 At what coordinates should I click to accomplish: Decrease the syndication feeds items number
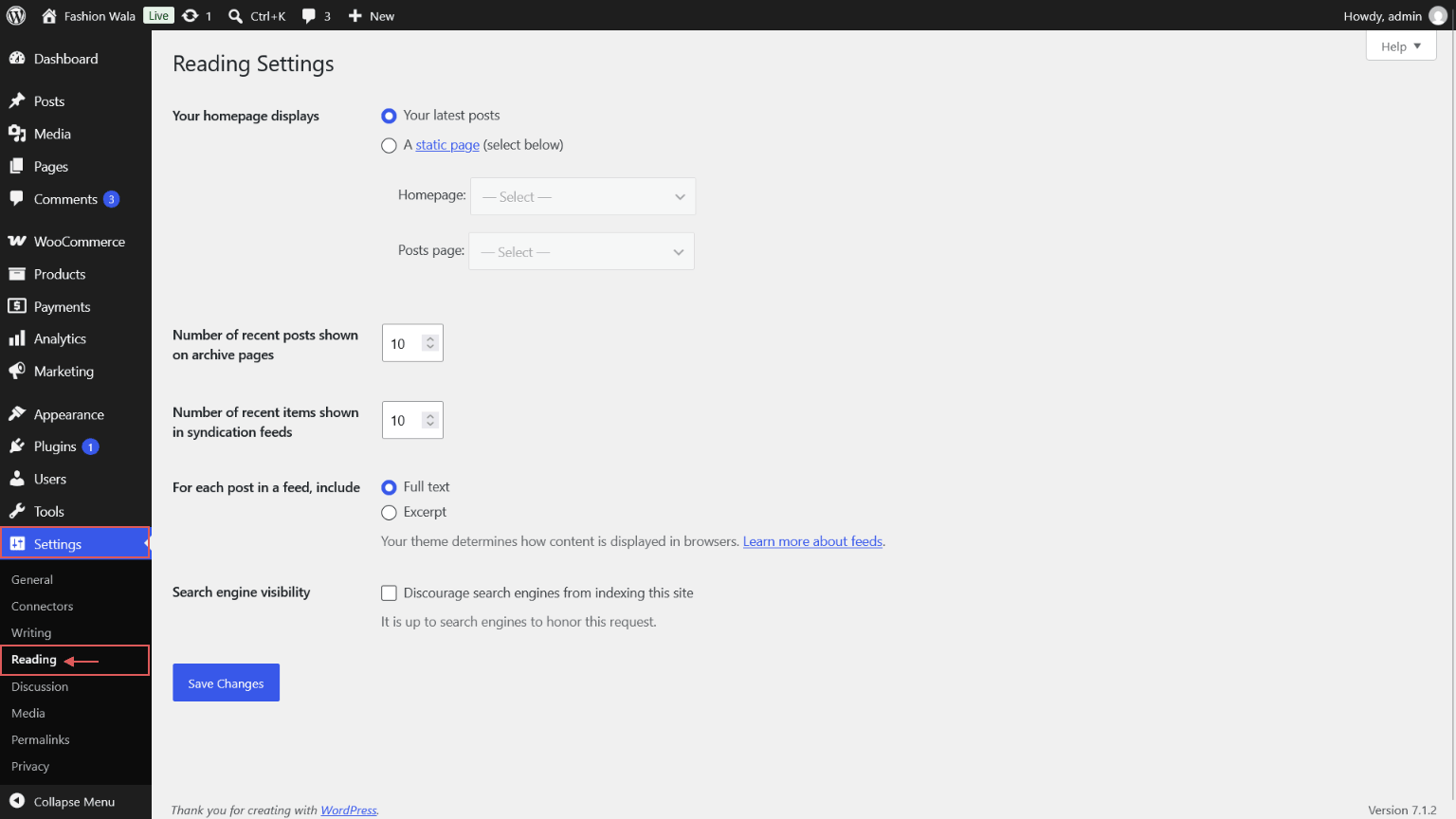coord(430,425)
